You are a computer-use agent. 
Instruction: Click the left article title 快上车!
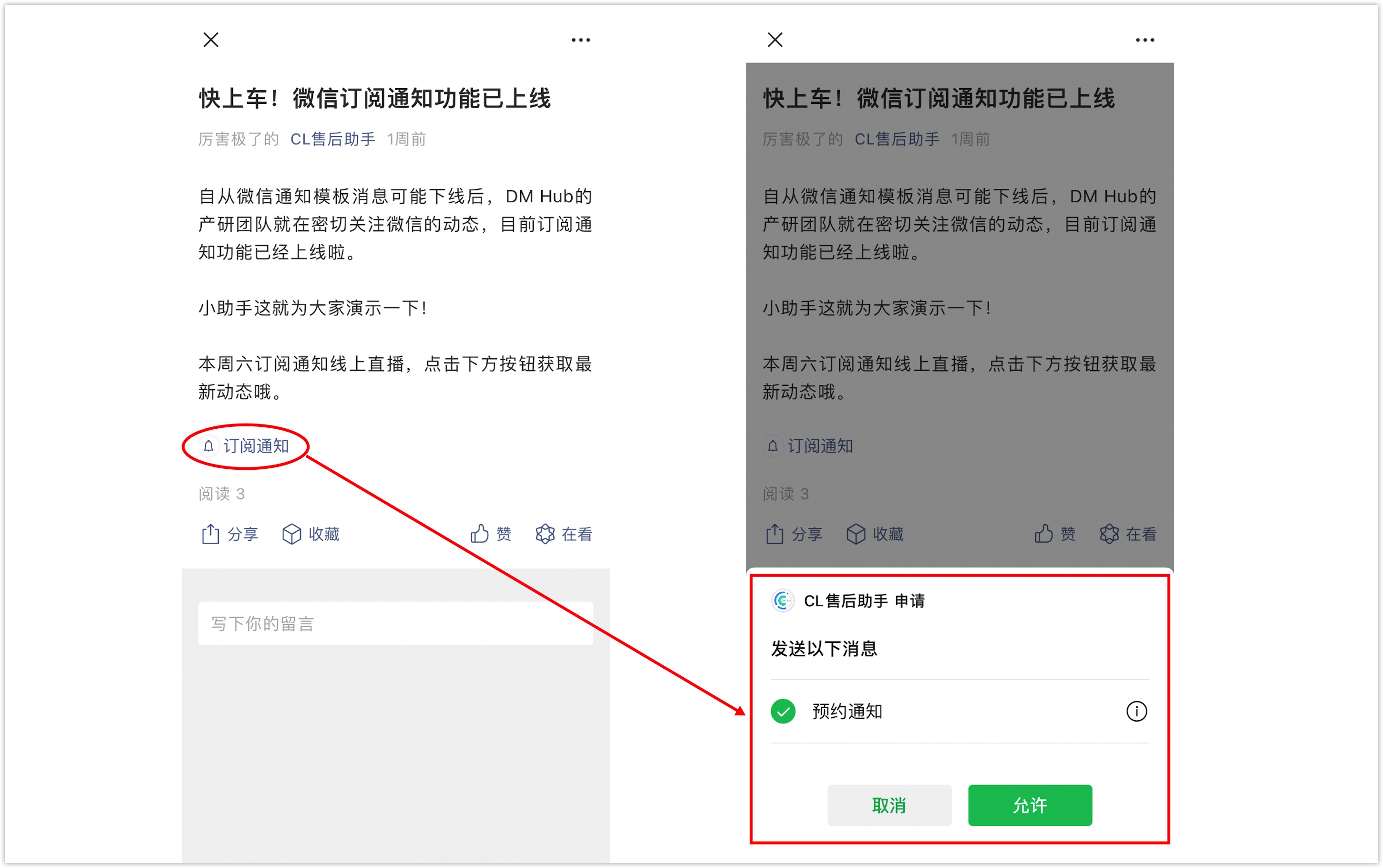tap(375, 98)
